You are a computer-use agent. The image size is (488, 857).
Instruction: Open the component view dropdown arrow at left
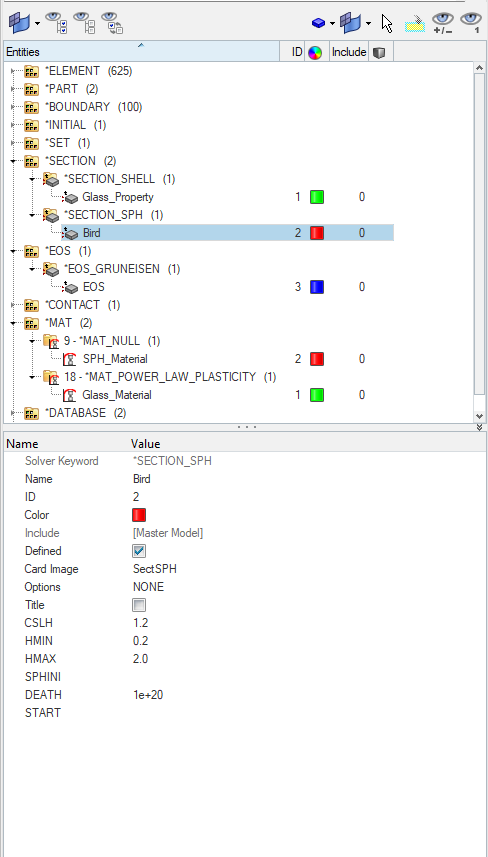coord(37,24)
